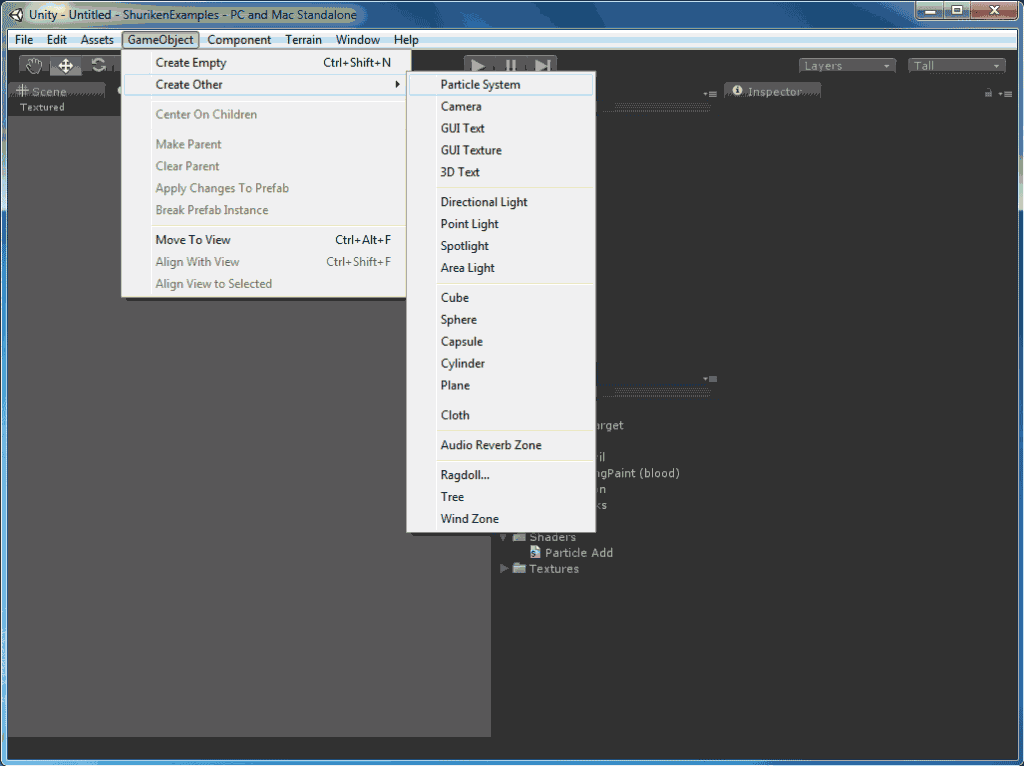Create a Camera object
The image size is (1024, 766).
(501, 106)
